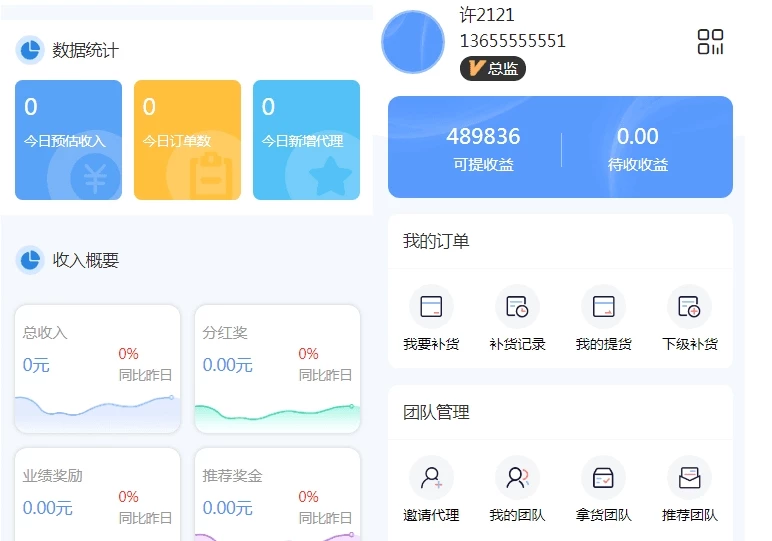Open 补货记录 restock records icon

tap(517, 307)
